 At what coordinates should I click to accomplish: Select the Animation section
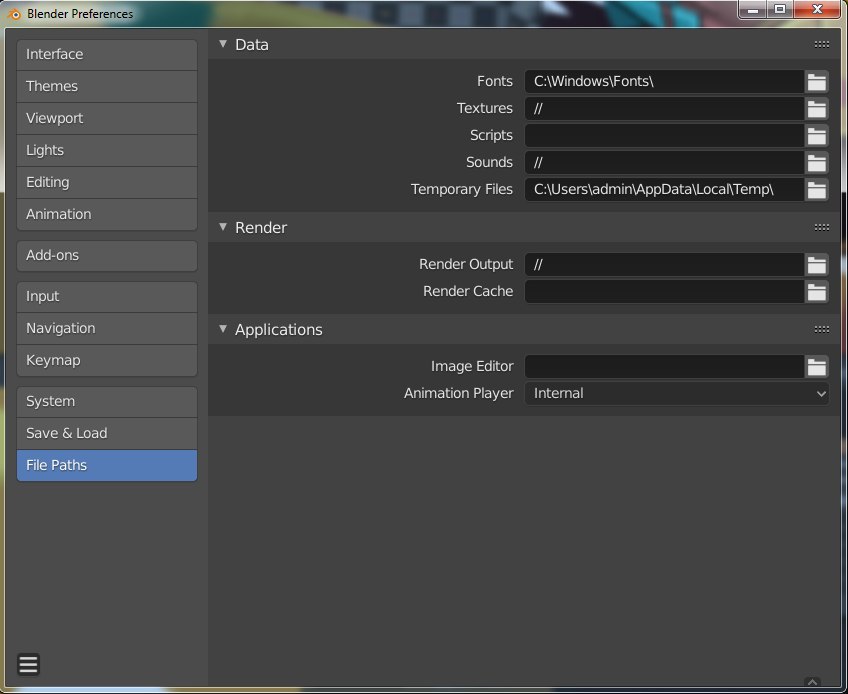coord(107,214)
